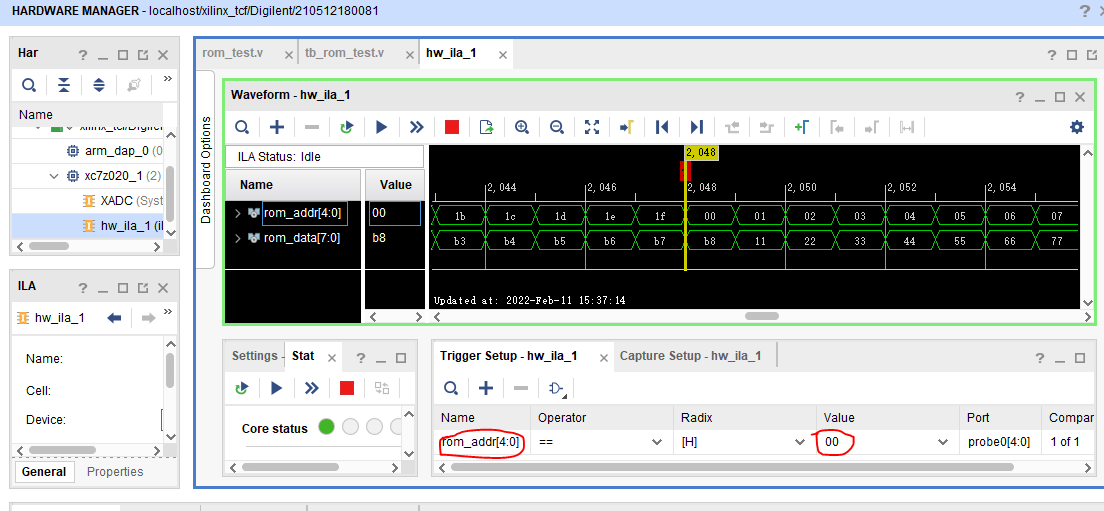Open the Dashboard Options side tab

(206, 170)
